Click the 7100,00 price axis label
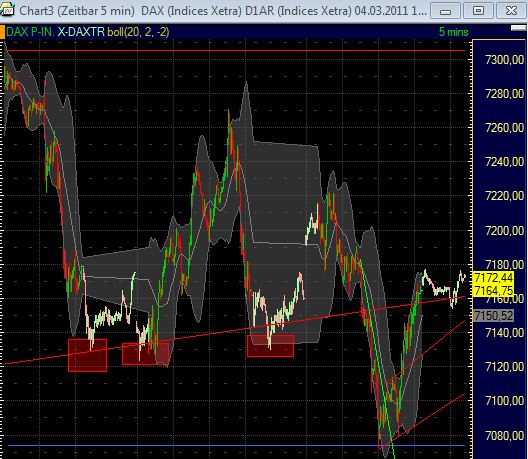Viewport: 528px width, 459px height. point(504,401)
